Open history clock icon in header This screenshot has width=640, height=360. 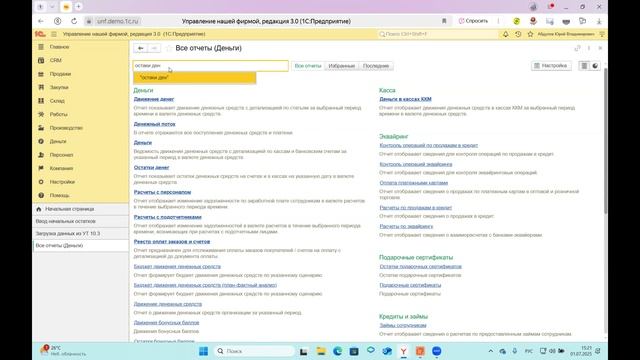(x=518, y=34)
